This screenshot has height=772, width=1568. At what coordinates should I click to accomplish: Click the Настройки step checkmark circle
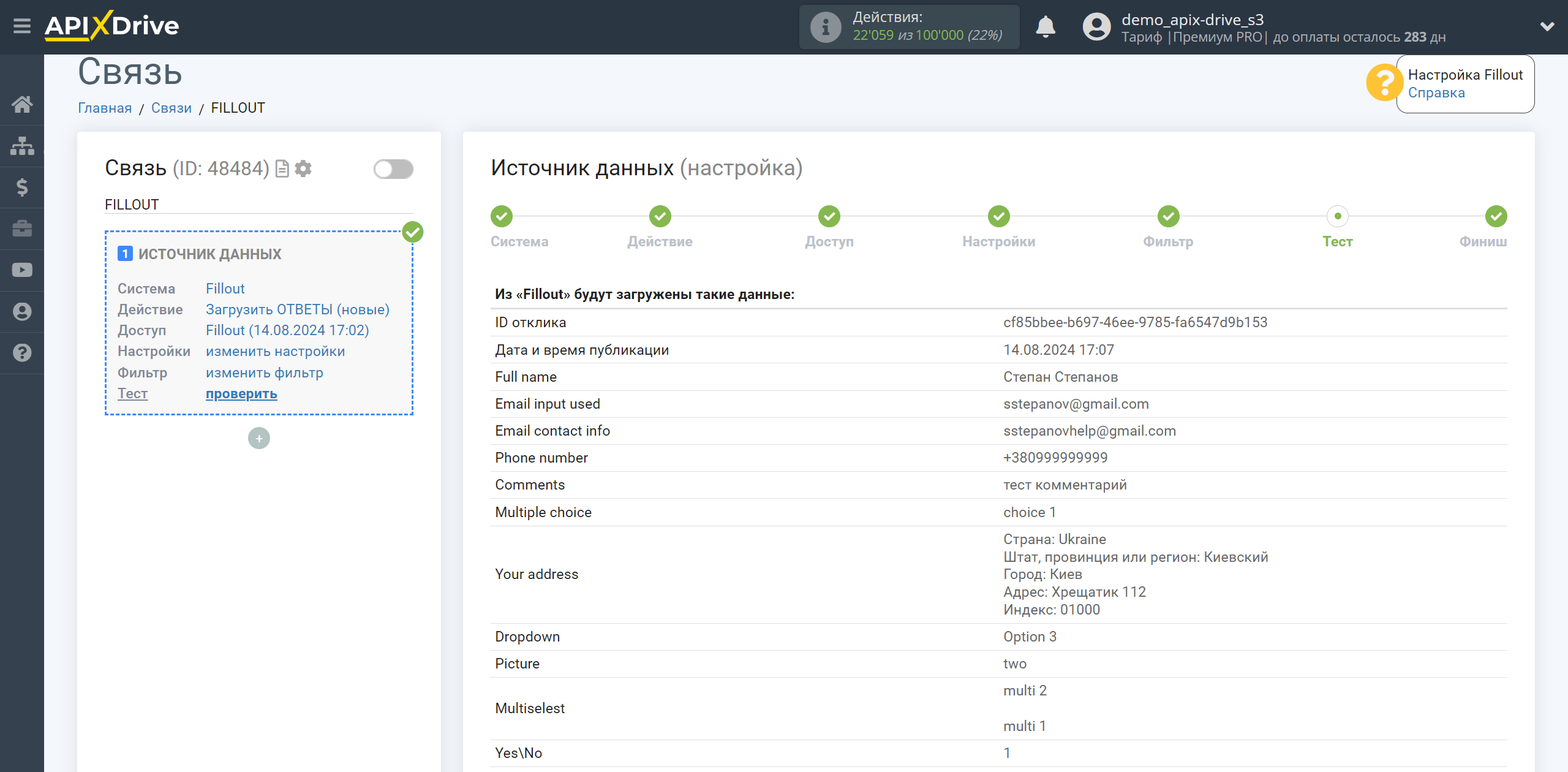[999, 216]
